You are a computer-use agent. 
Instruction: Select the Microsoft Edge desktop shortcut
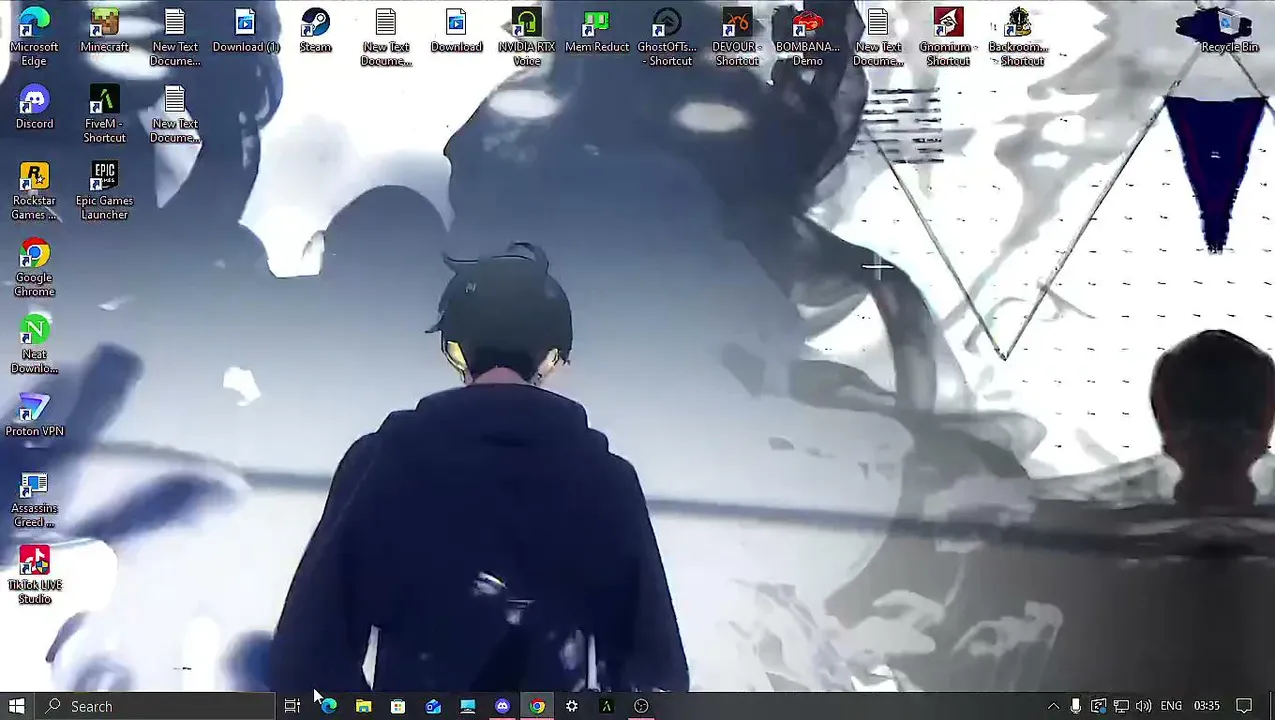point(34,37)
